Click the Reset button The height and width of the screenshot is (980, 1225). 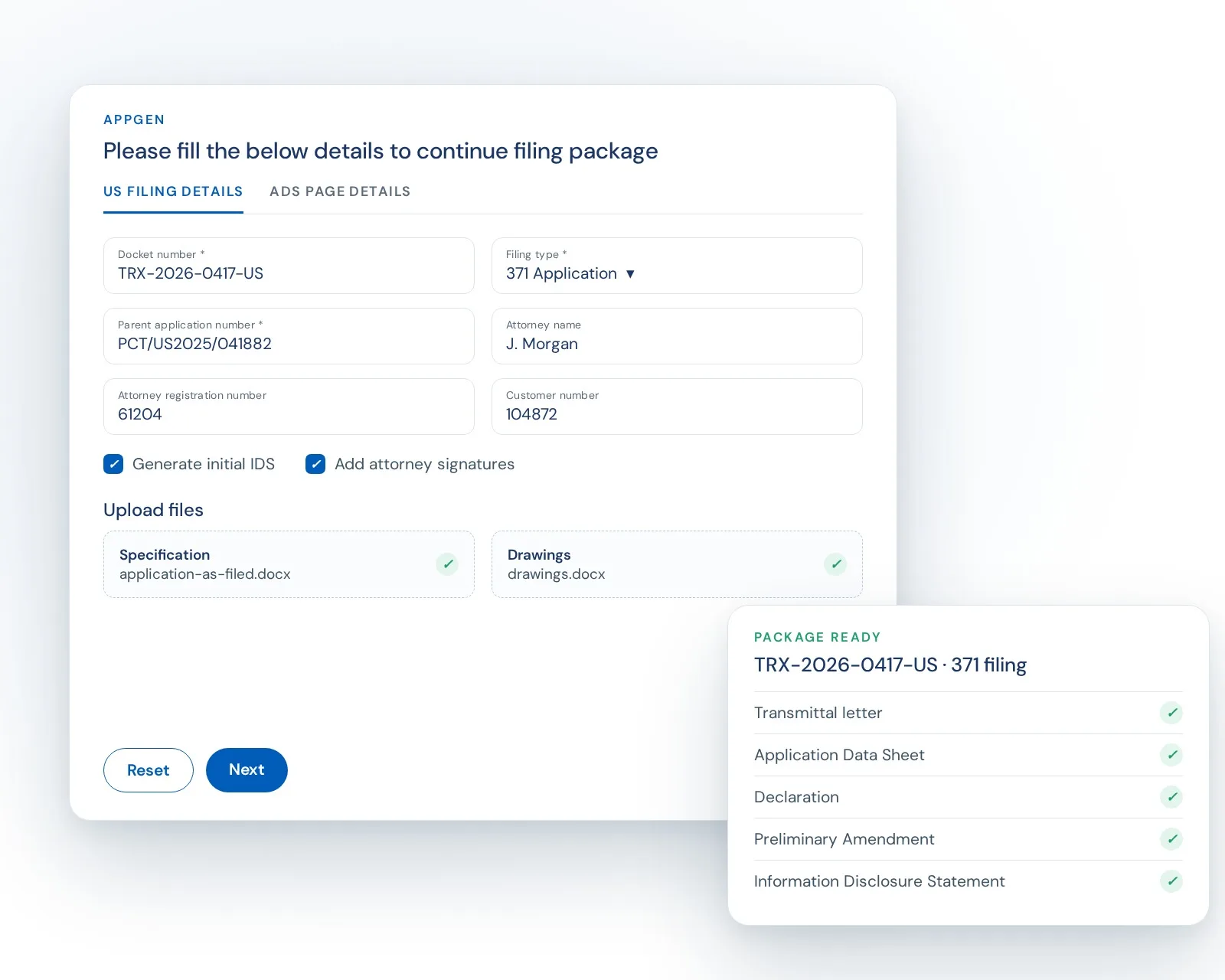[149, 770]
